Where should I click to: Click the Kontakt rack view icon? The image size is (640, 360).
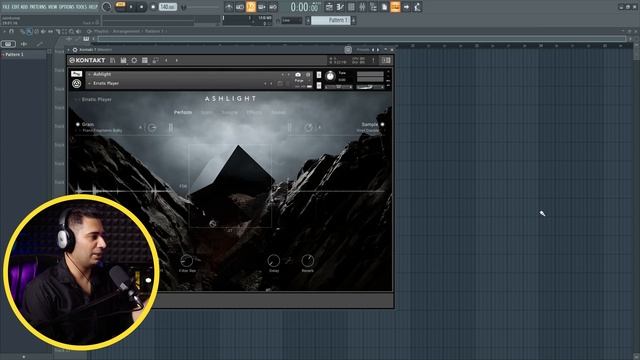pyautogui.click(x=144, y=60)
